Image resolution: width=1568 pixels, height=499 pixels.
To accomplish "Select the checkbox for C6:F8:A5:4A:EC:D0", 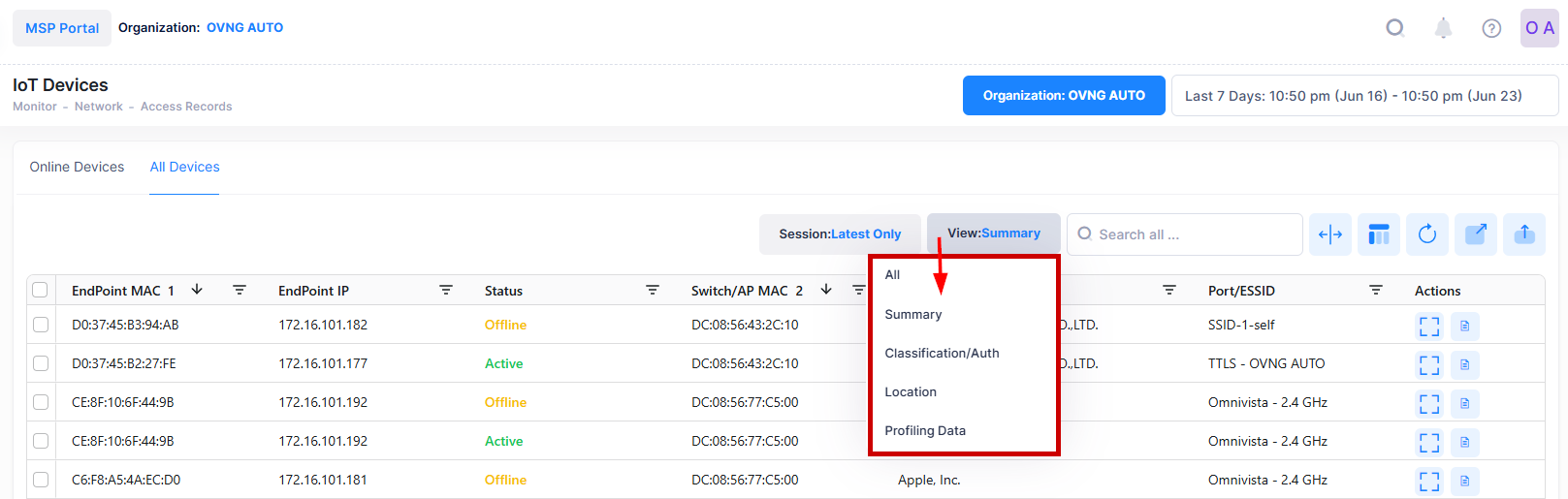I will pyautogui.click(x=41, y=480).
